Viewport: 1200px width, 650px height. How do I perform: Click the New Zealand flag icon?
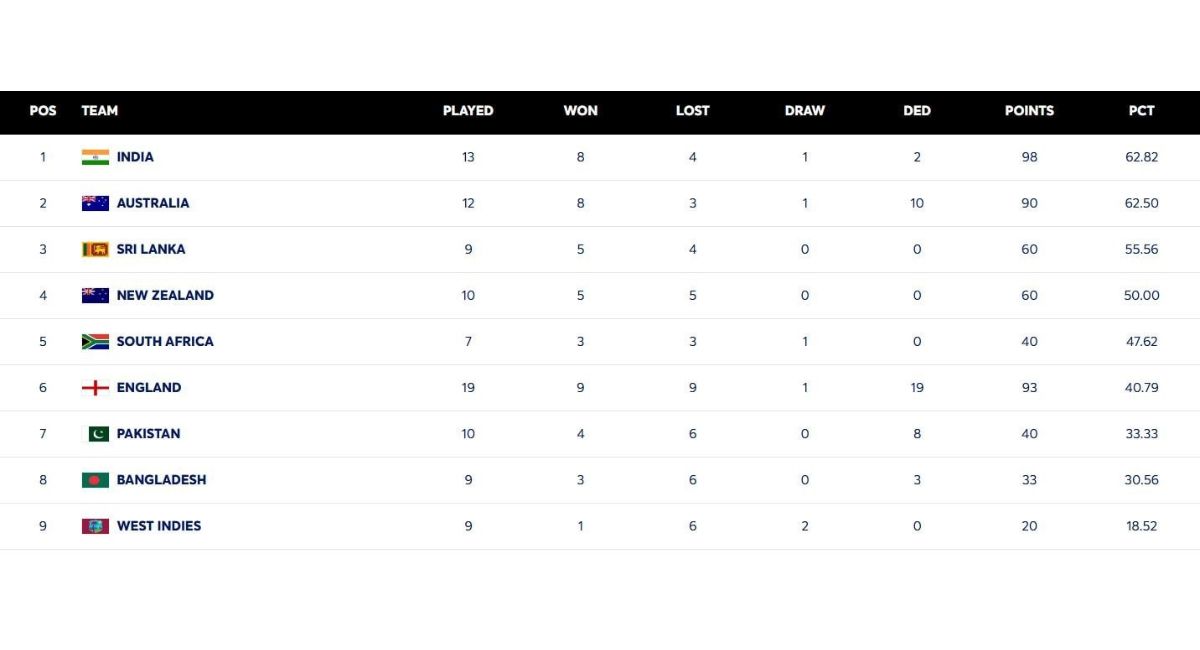point(95,295)
